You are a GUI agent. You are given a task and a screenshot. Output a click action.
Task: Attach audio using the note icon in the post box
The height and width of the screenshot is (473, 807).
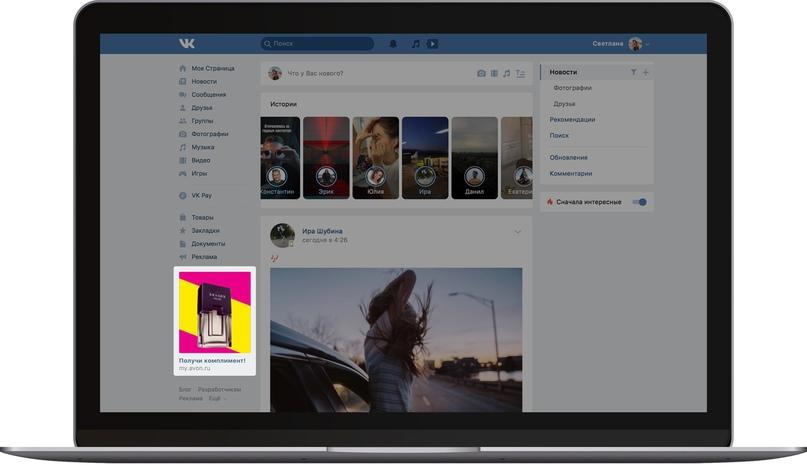click(506, 74)
